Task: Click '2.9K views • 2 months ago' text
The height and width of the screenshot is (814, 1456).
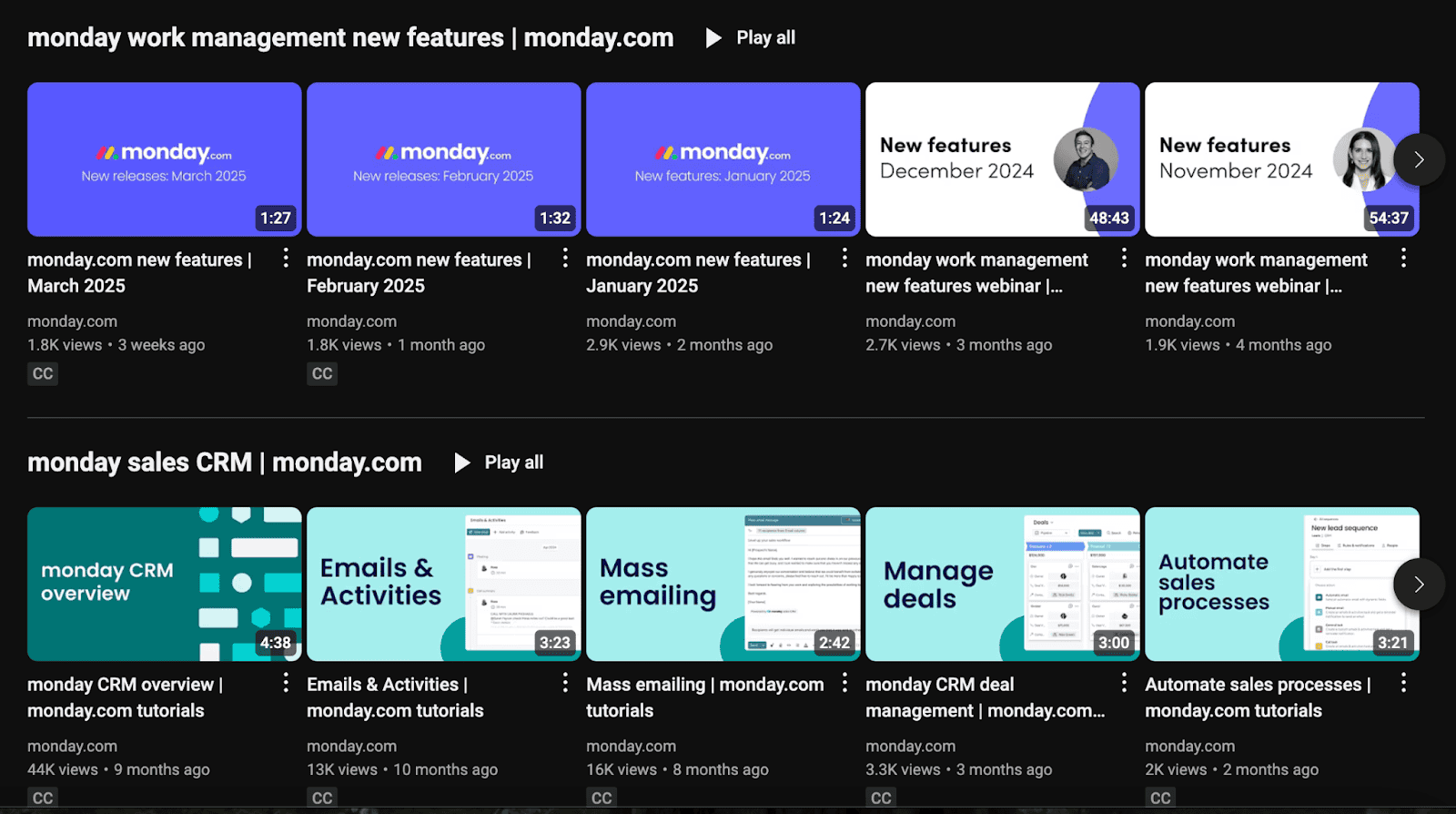Action: (x=680, y=345)
